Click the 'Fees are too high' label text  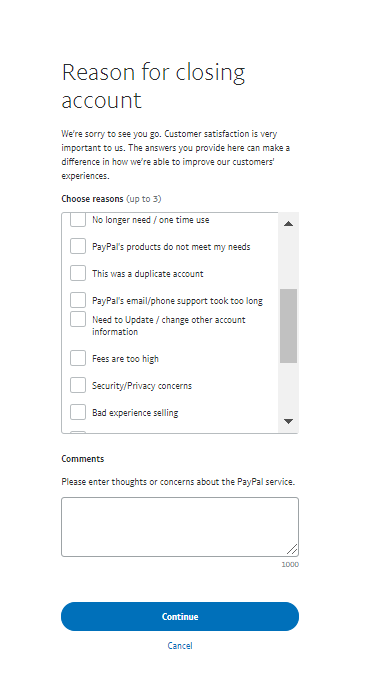click(x=125, y=359)
